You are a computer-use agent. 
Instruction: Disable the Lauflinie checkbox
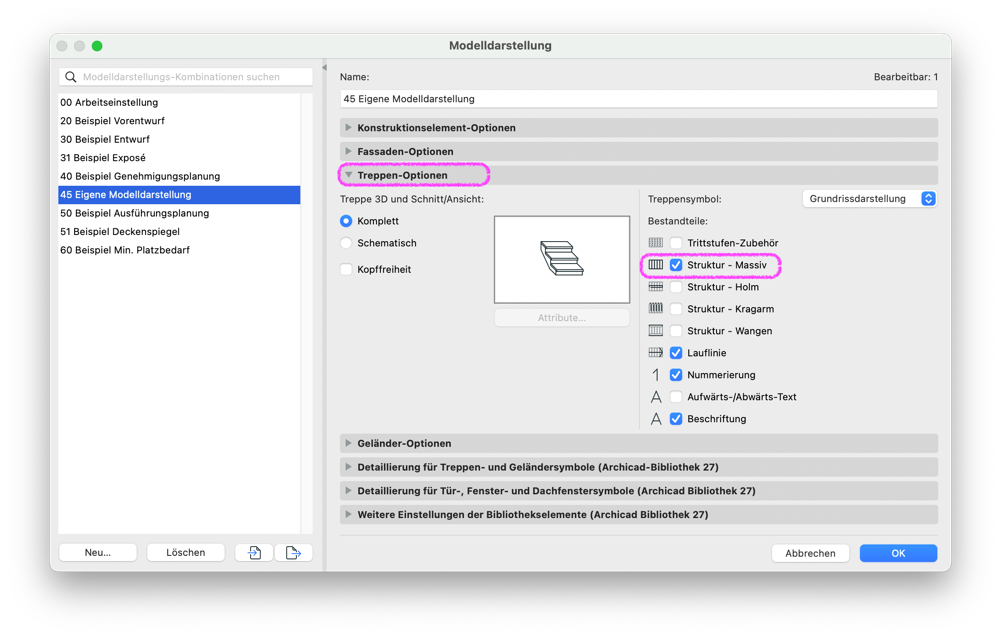click(x=676, y=353)
